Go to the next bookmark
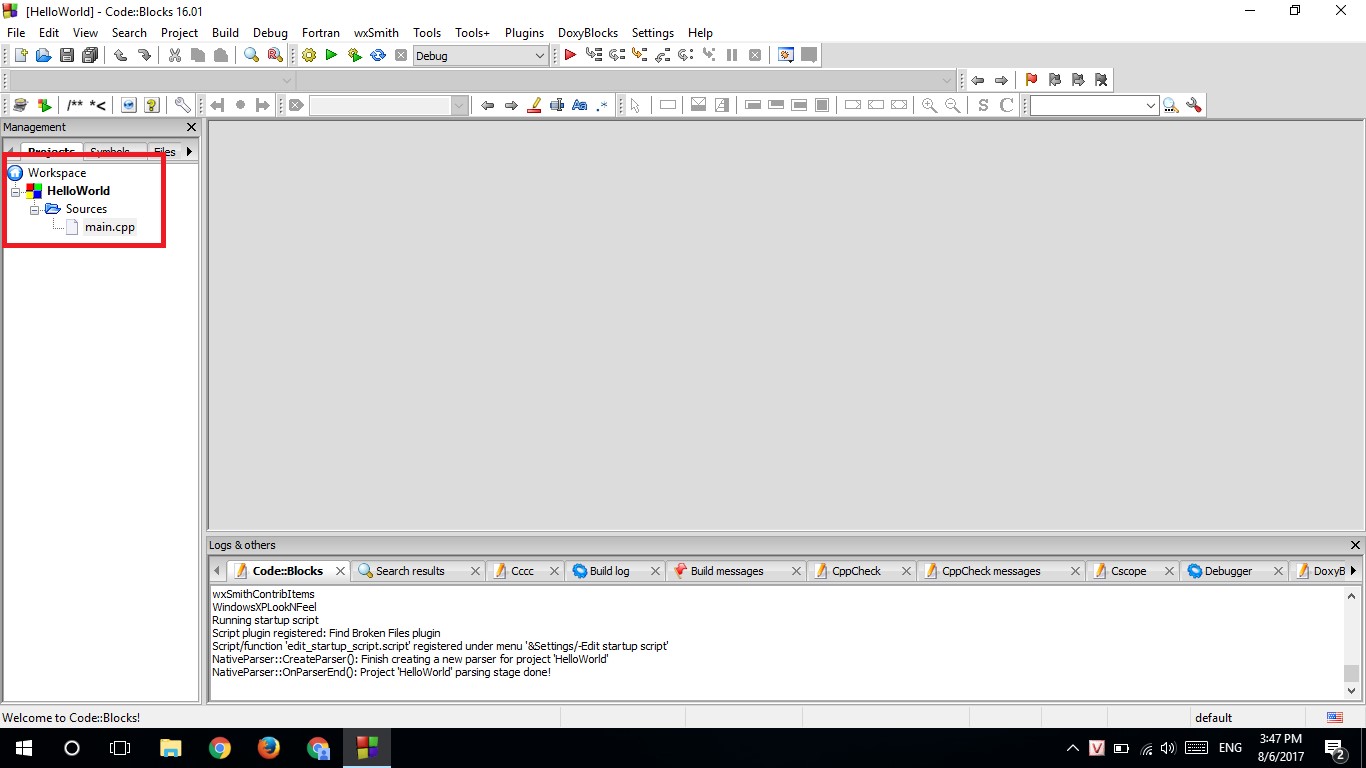Screen dimensions: 1366x768 [x=1077, y=80]
